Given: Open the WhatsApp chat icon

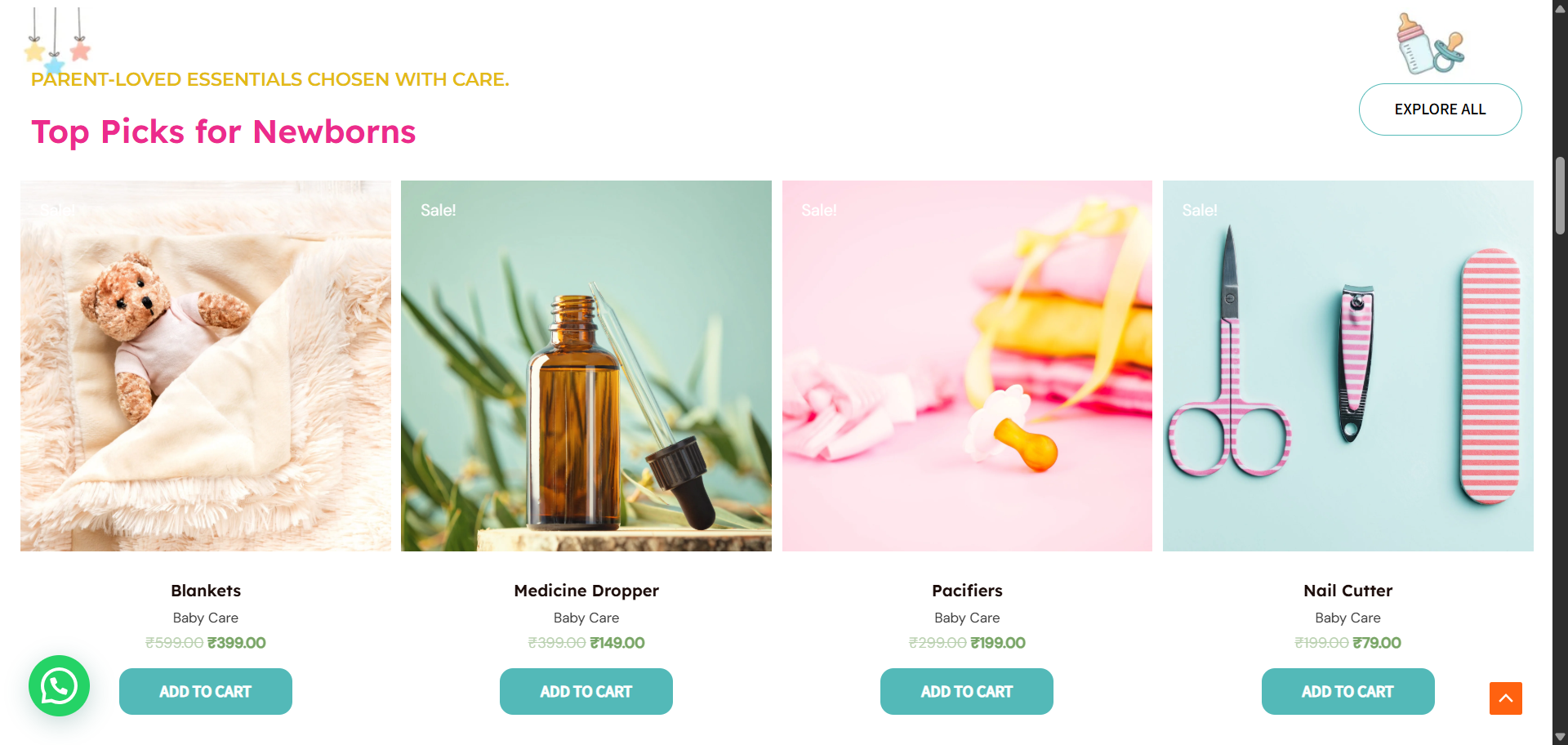Looking at the screenshot, I should 59,685.
